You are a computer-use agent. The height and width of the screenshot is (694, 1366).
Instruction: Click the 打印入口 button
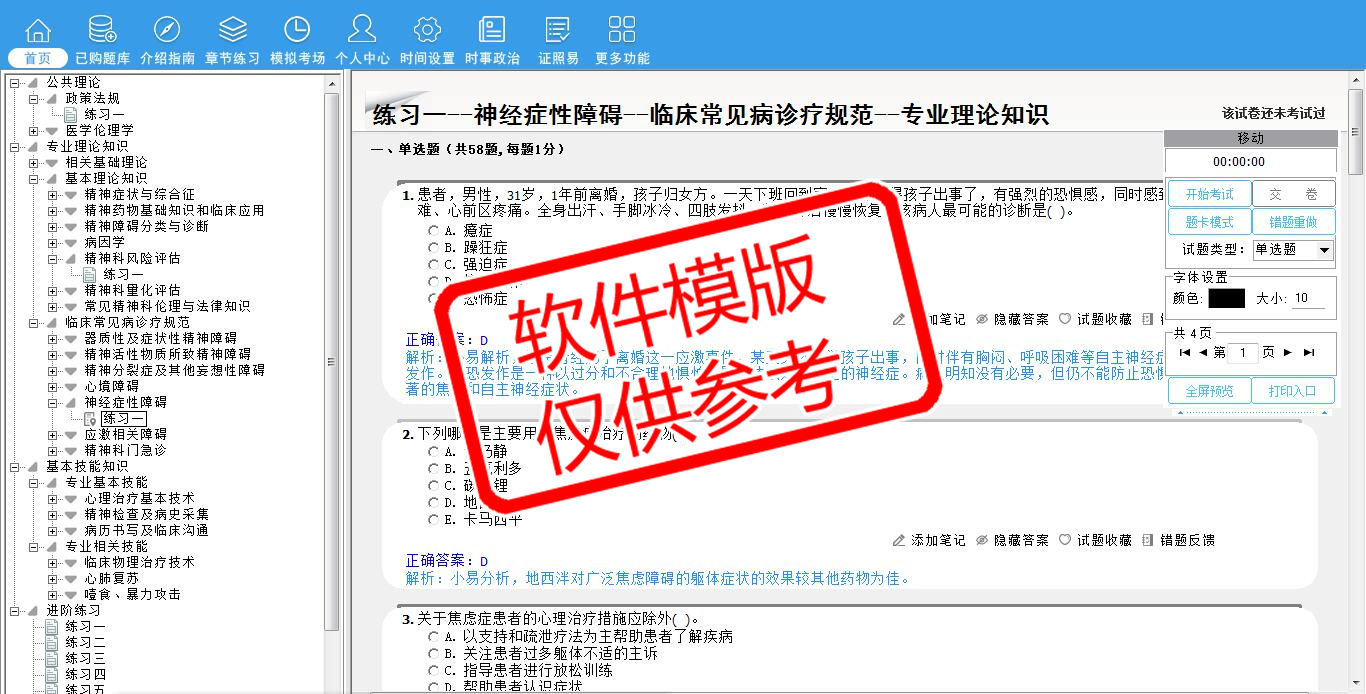click(1293, 391)
